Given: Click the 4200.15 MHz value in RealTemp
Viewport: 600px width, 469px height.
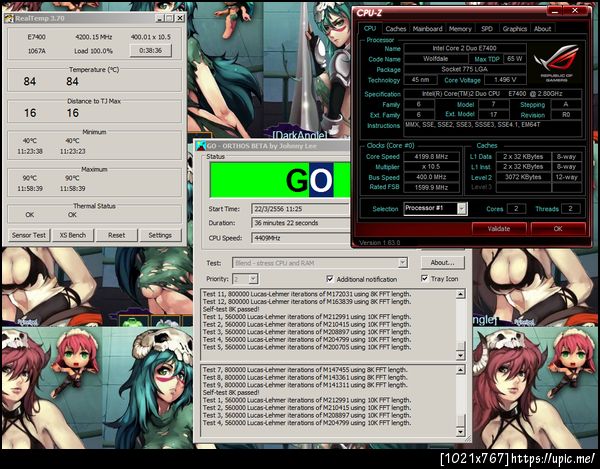Looking at the screenshot, I should tap(94, 37).
